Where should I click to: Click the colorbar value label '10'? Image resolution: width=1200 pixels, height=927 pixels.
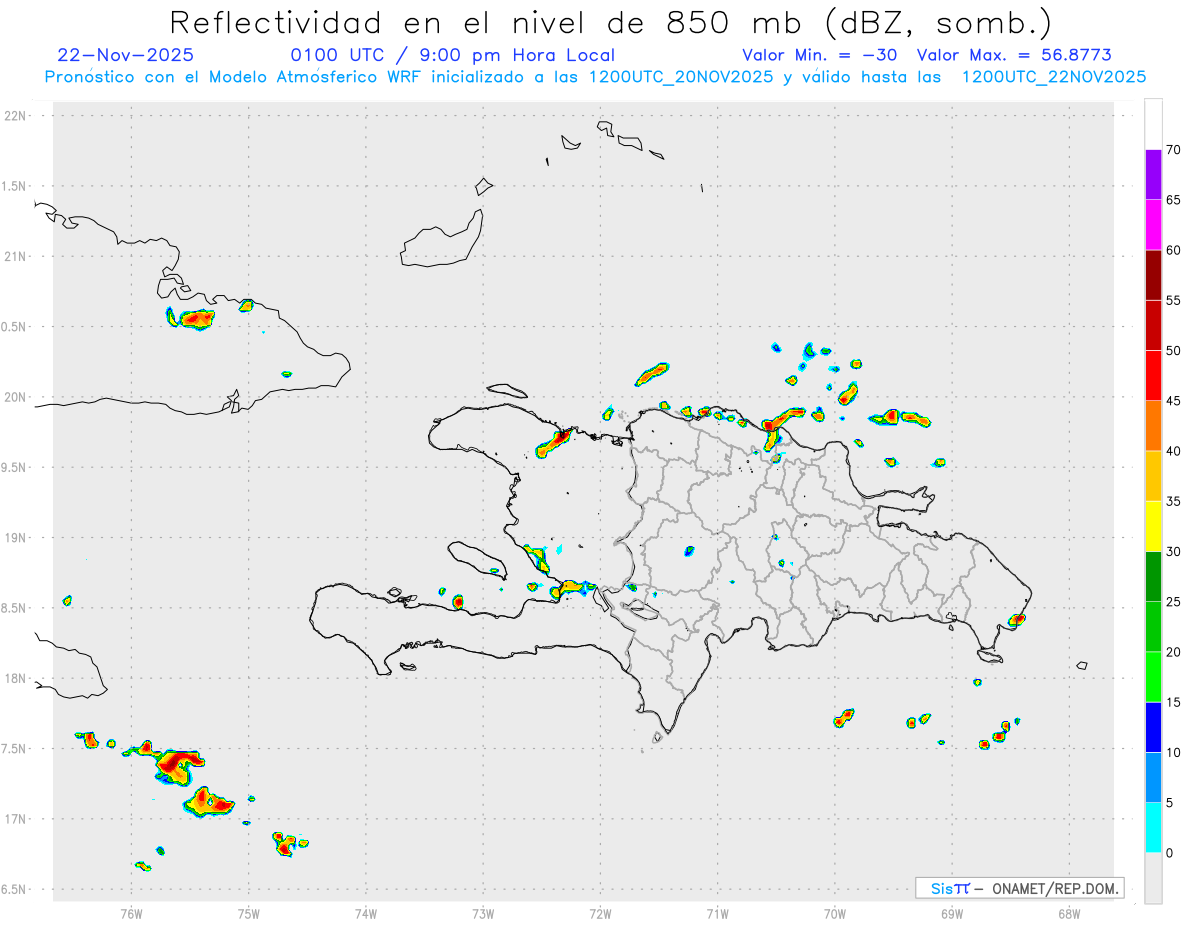[1173, 753]
